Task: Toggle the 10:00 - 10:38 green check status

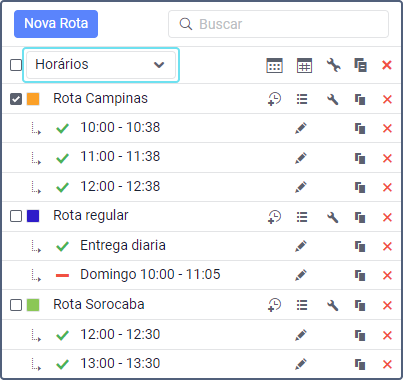Action: (62, 128)
